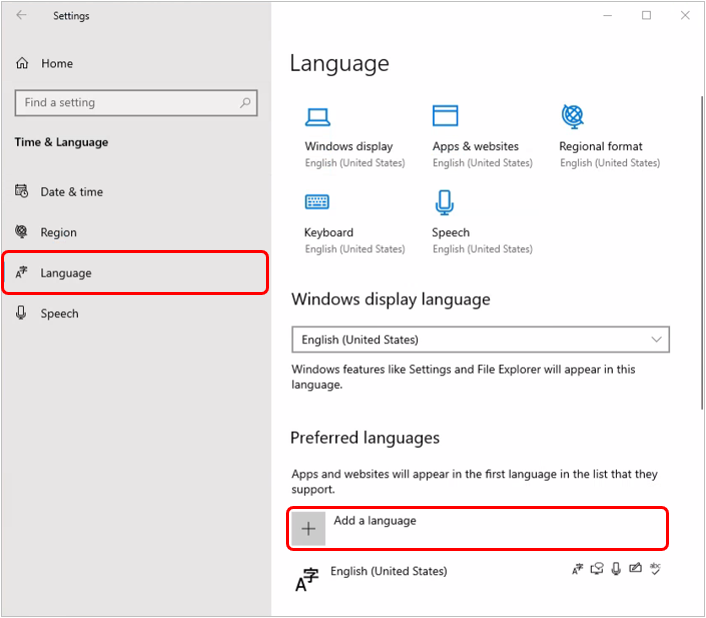Click the Home house icon
This screenshot has height=618, width=706.
(x=22, y=63)
